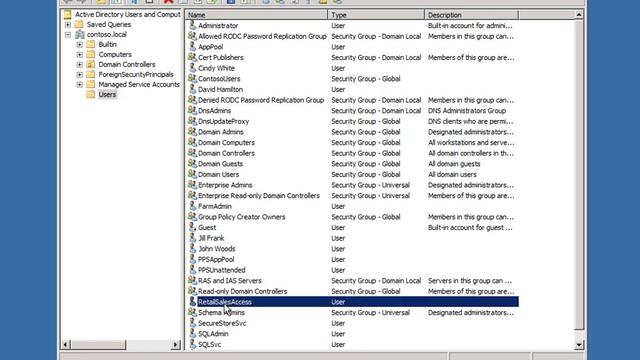The image size is (640, 360).
Task: Sort the list by the Description column
Action: (x=471, y=15)
